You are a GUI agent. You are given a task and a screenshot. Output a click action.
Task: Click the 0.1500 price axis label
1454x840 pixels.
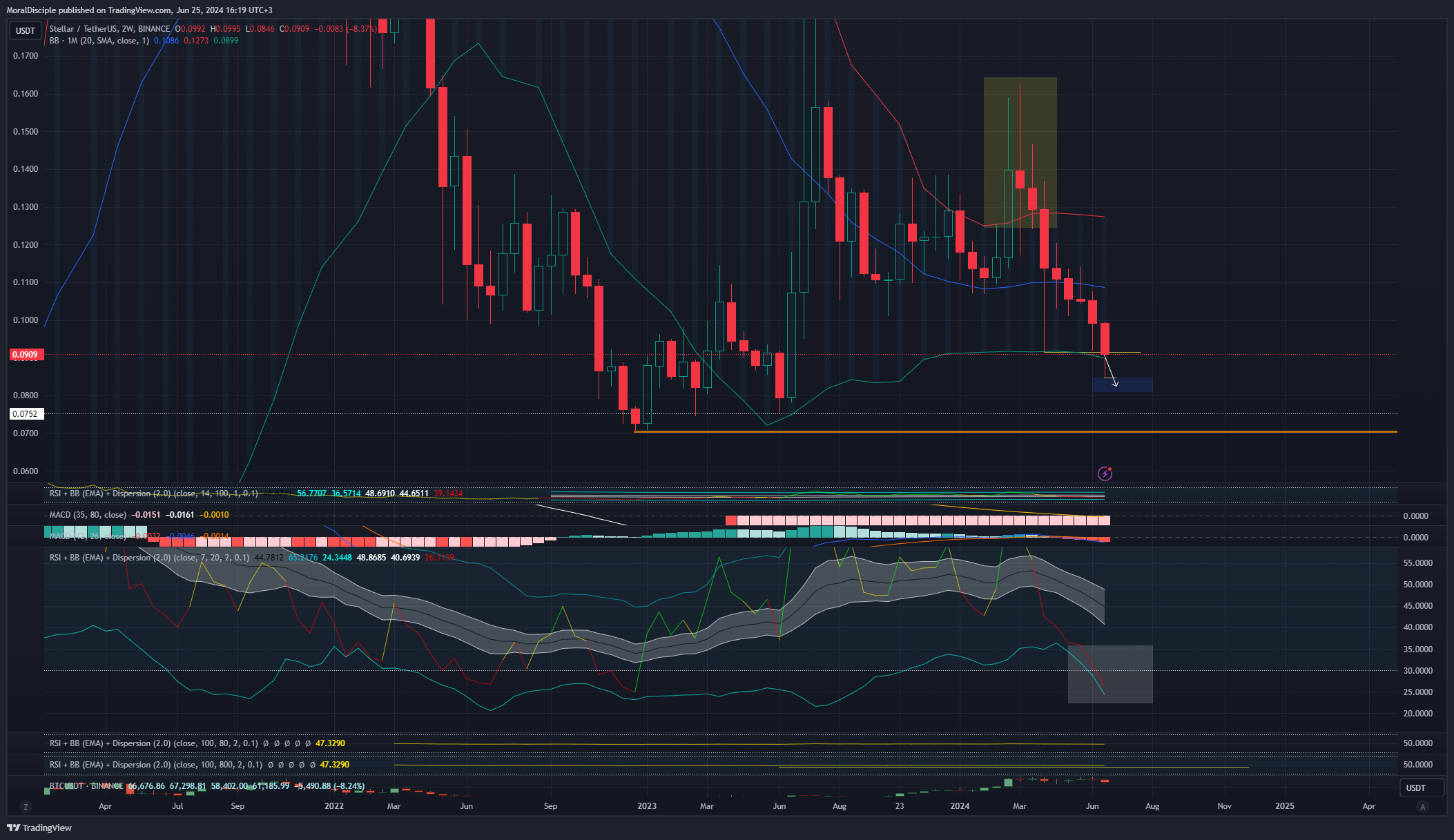[x=26, y=132]
